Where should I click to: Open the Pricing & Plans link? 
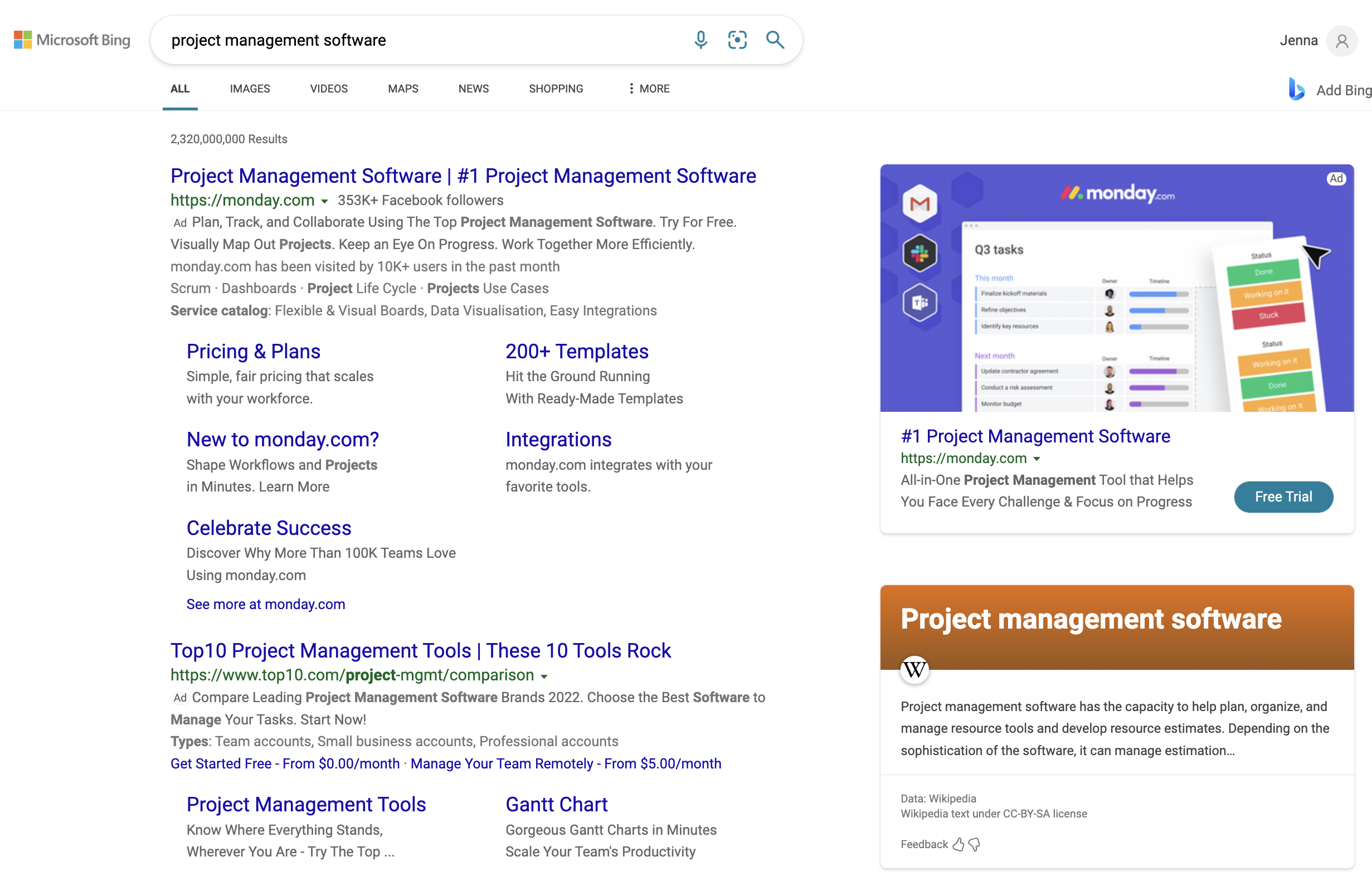253,352
